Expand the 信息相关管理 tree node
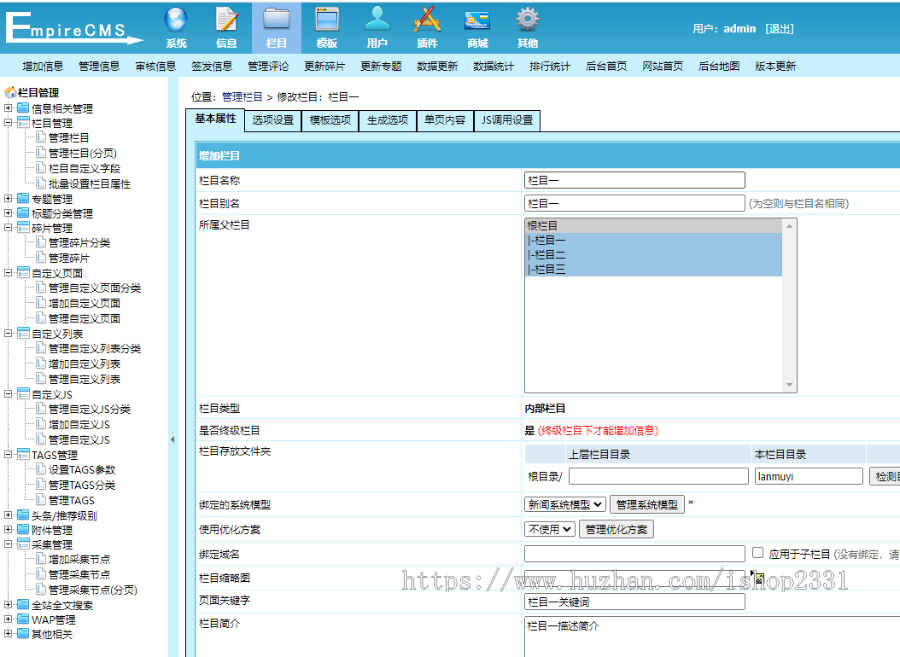 click(8, 108)
